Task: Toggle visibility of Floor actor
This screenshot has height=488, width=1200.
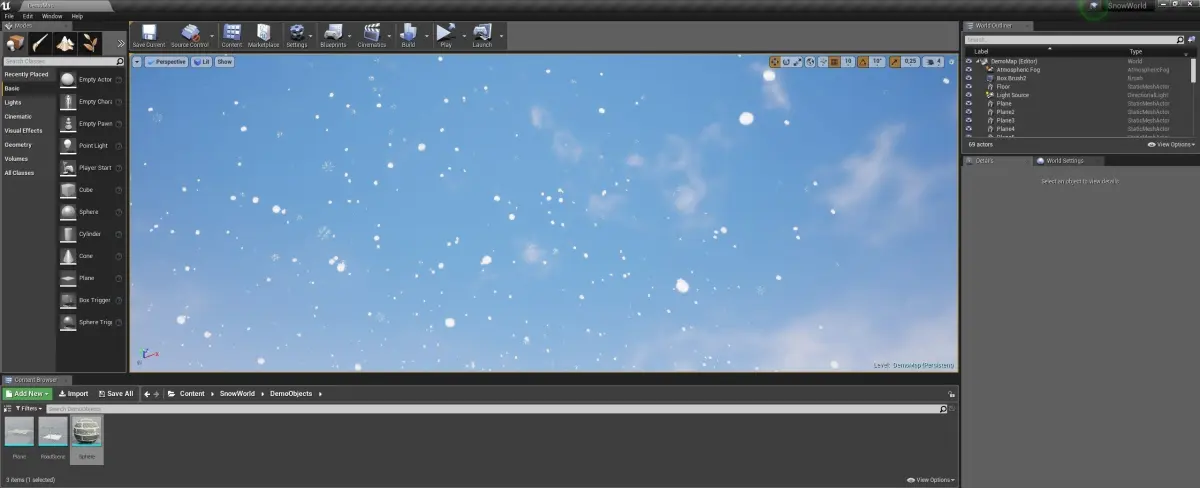Action: [968, 87]
